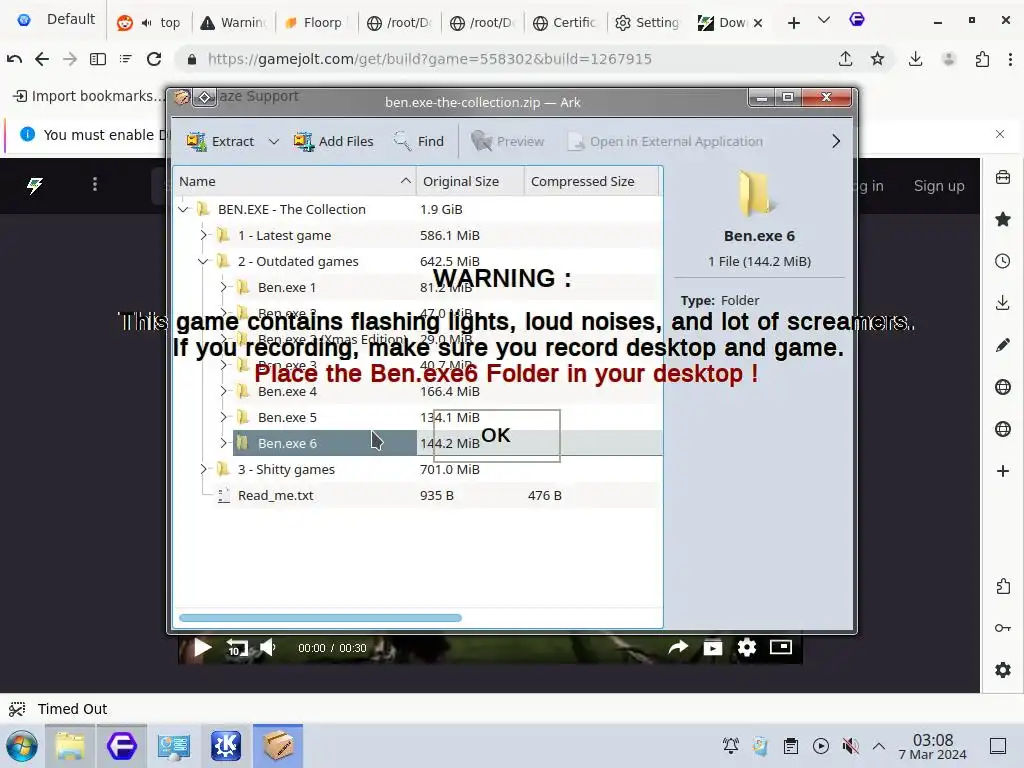The width and height of the screenshot is (1024, 768).
Task: Select the Read_me.txt file
Action: (x=276, y=495)
